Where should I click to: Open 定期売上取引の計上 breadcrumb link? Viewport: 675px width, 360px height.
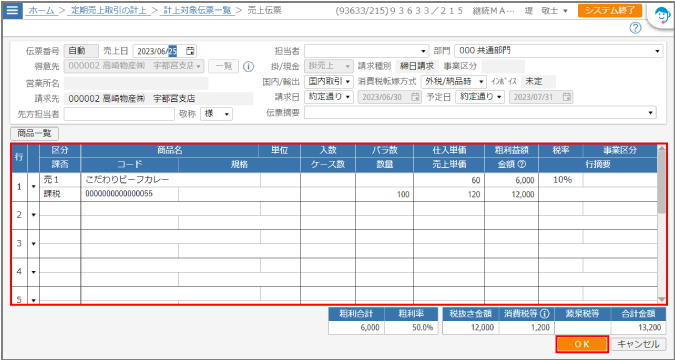pyautogui.click(x=109, y=10)
